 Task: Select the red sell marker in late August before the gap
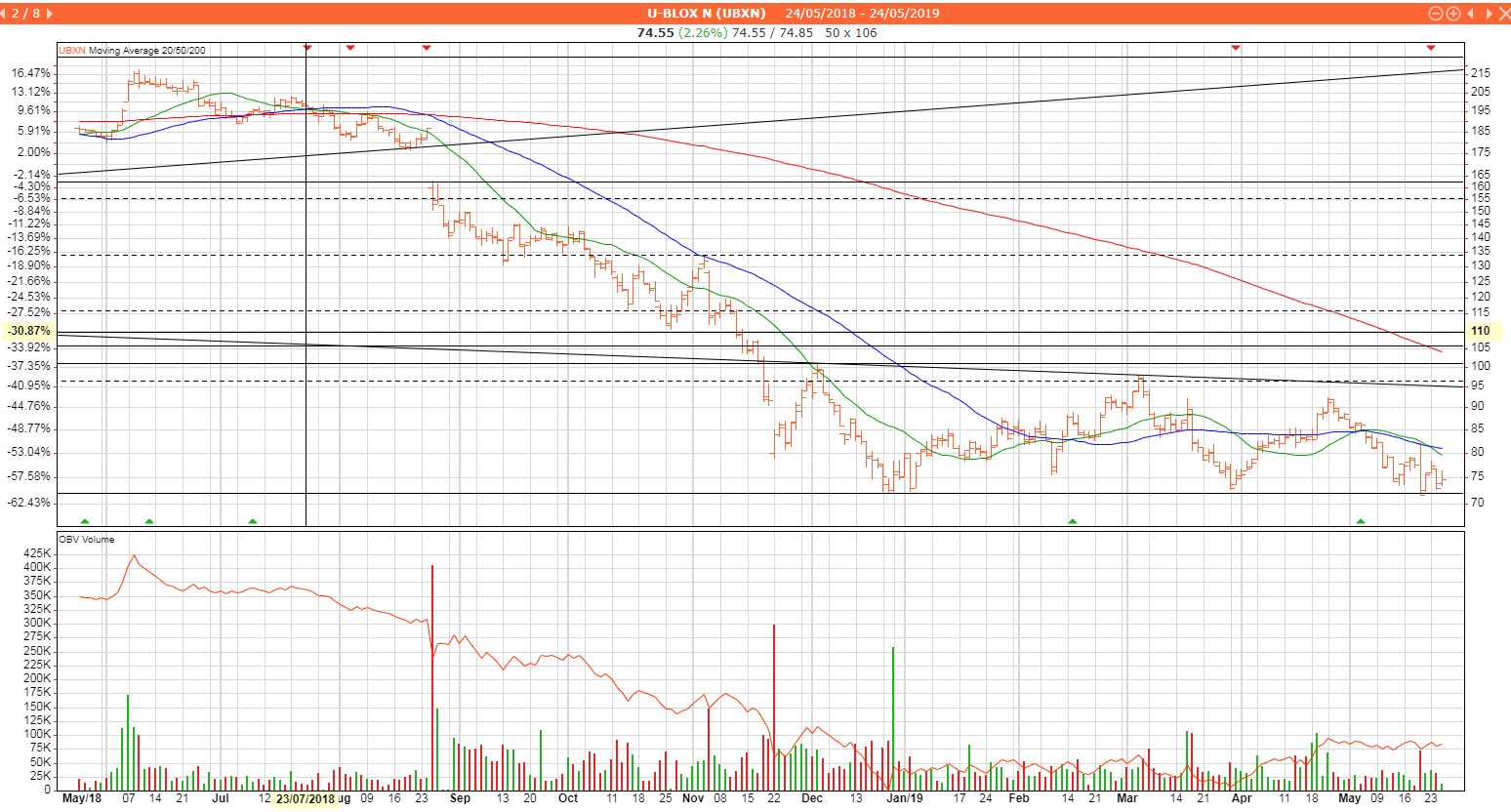(x=426, y=47)
